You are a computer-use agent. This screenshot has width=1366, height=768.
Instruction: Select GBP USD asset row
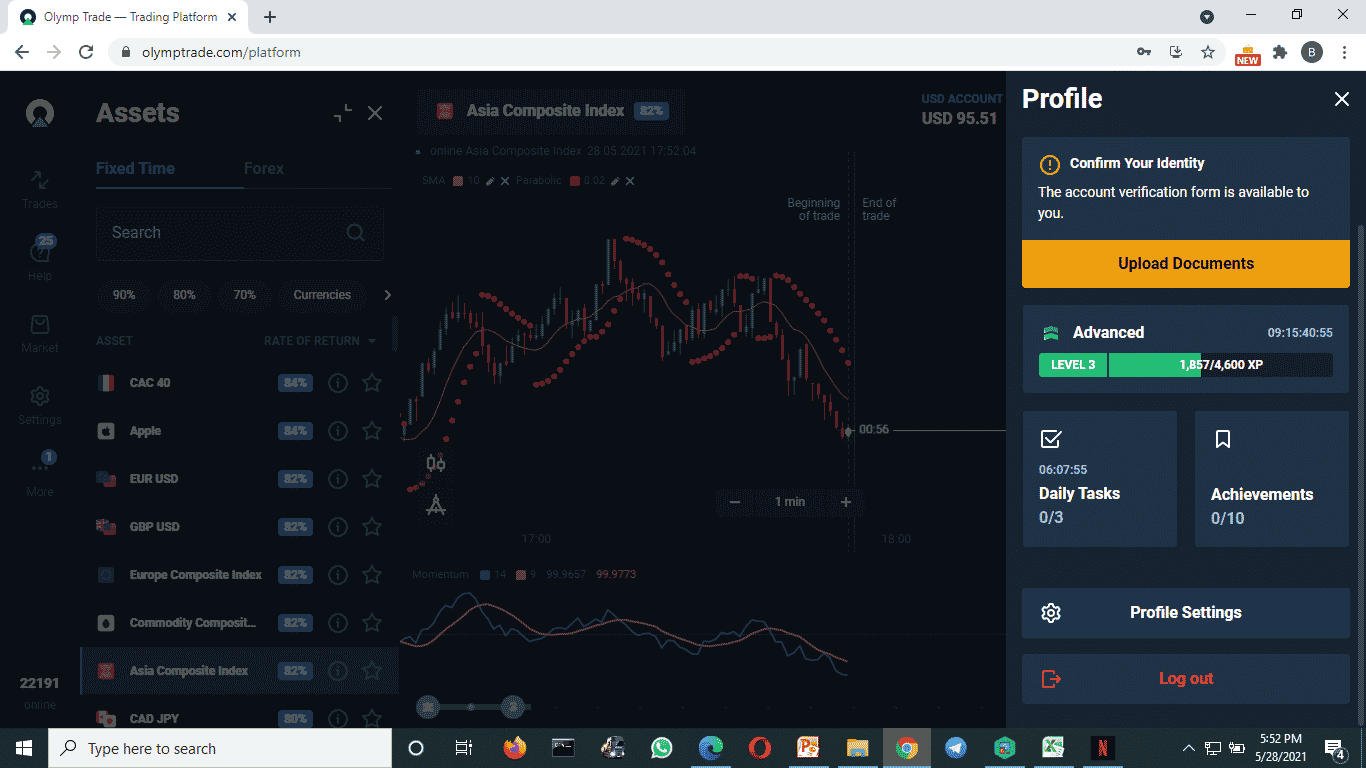point(240,527)
